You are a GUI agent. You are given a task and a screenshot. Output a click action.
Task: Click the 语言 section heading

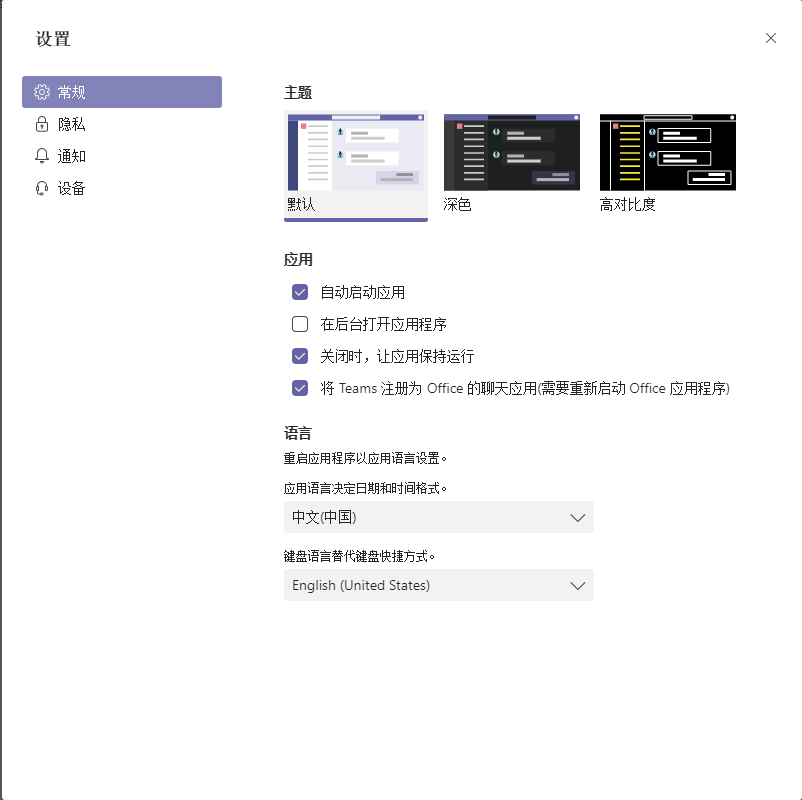point(298,434)
